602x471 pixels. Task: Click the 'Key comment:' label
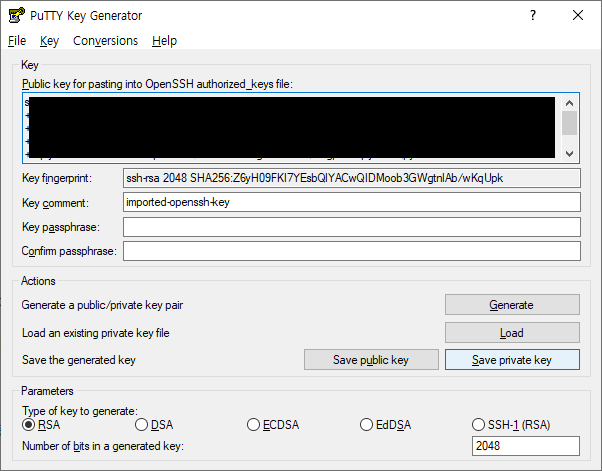click(55, 203)
